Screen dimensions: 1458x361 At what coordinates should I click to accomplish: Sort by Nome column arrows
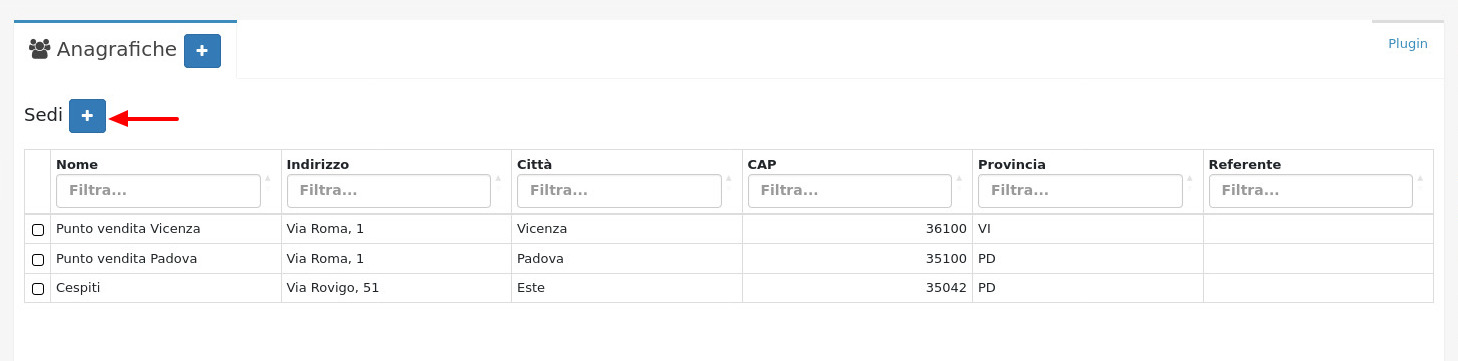coord(268,182)
